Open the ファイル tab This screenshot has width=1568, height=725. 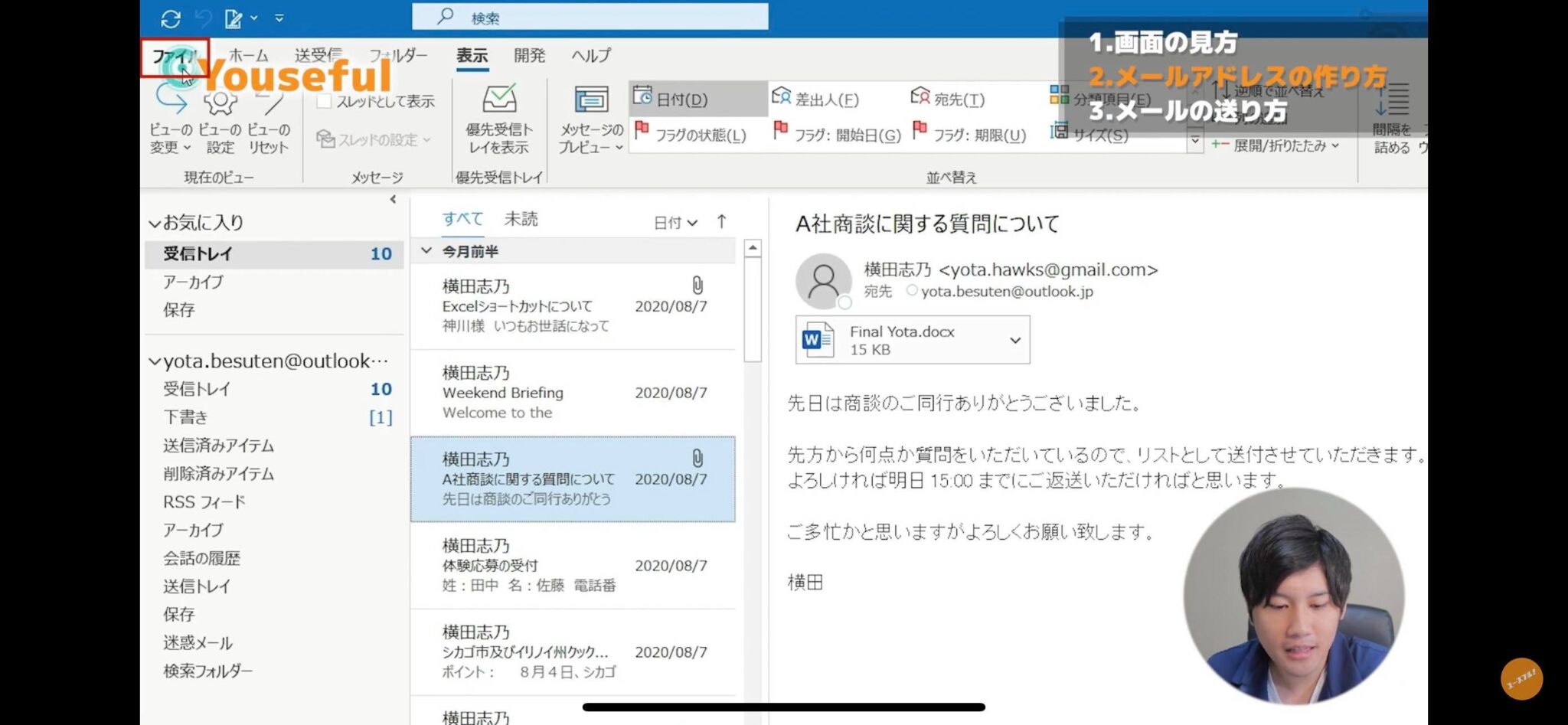[175, 57]
